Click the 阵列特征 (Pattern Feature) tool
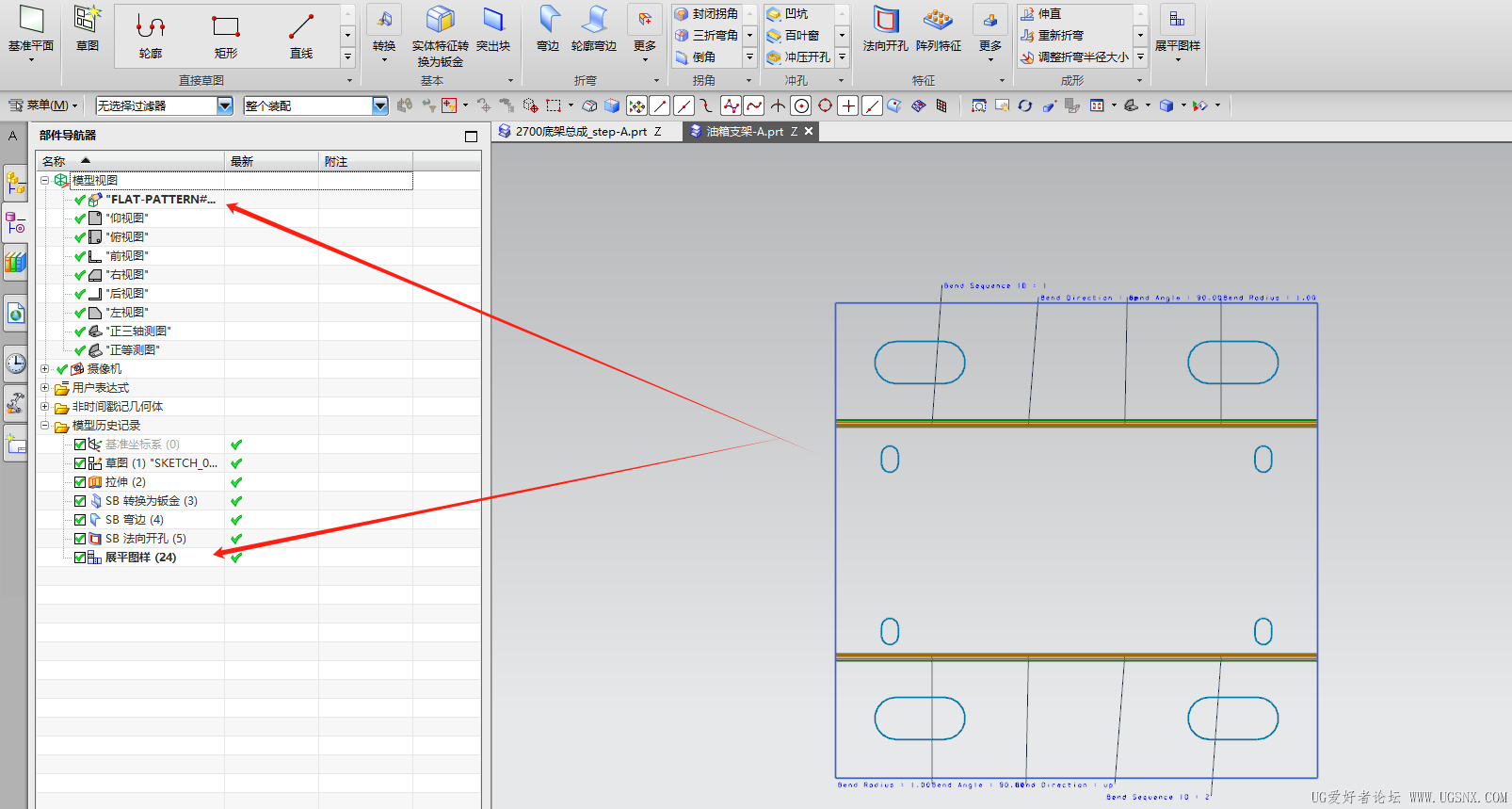 point(939,29)
